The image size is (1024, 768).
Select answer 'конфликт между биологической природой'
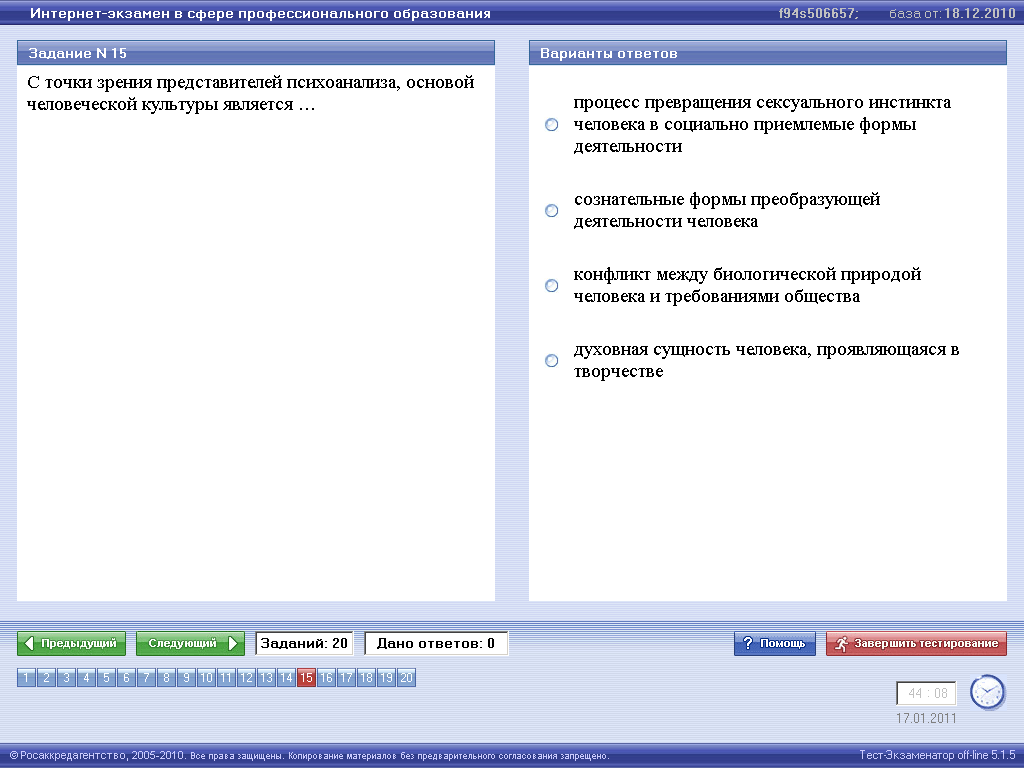point(552,285)
